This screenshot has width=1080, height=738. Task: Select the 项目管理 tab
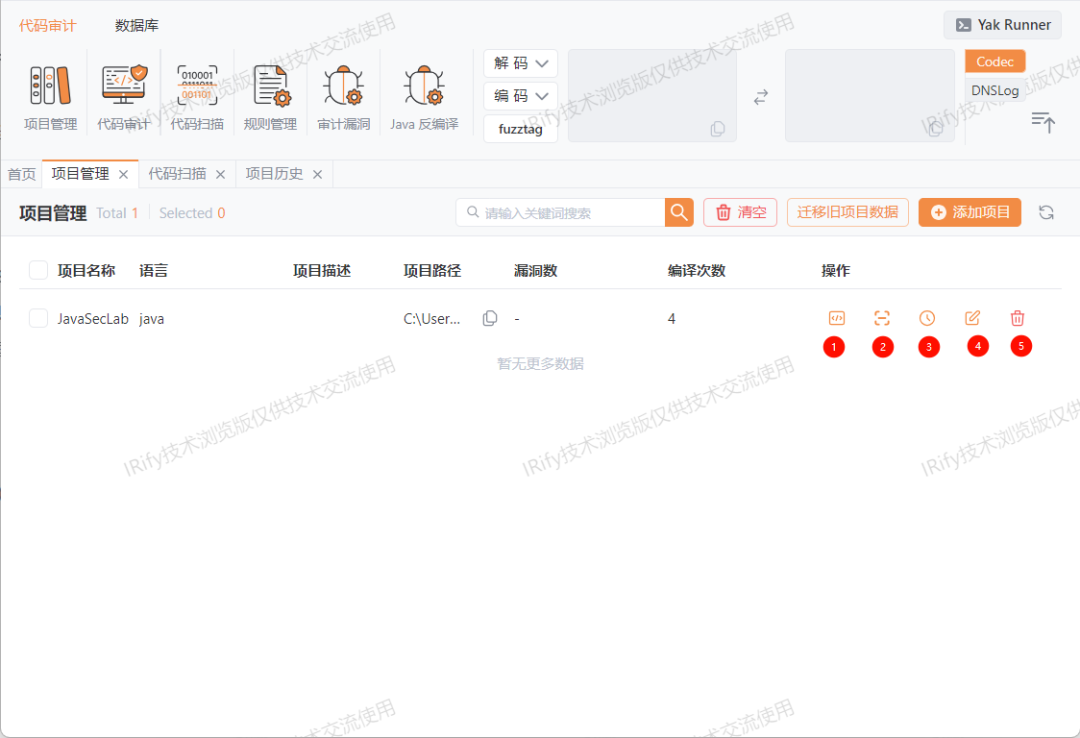click(80, 174)
